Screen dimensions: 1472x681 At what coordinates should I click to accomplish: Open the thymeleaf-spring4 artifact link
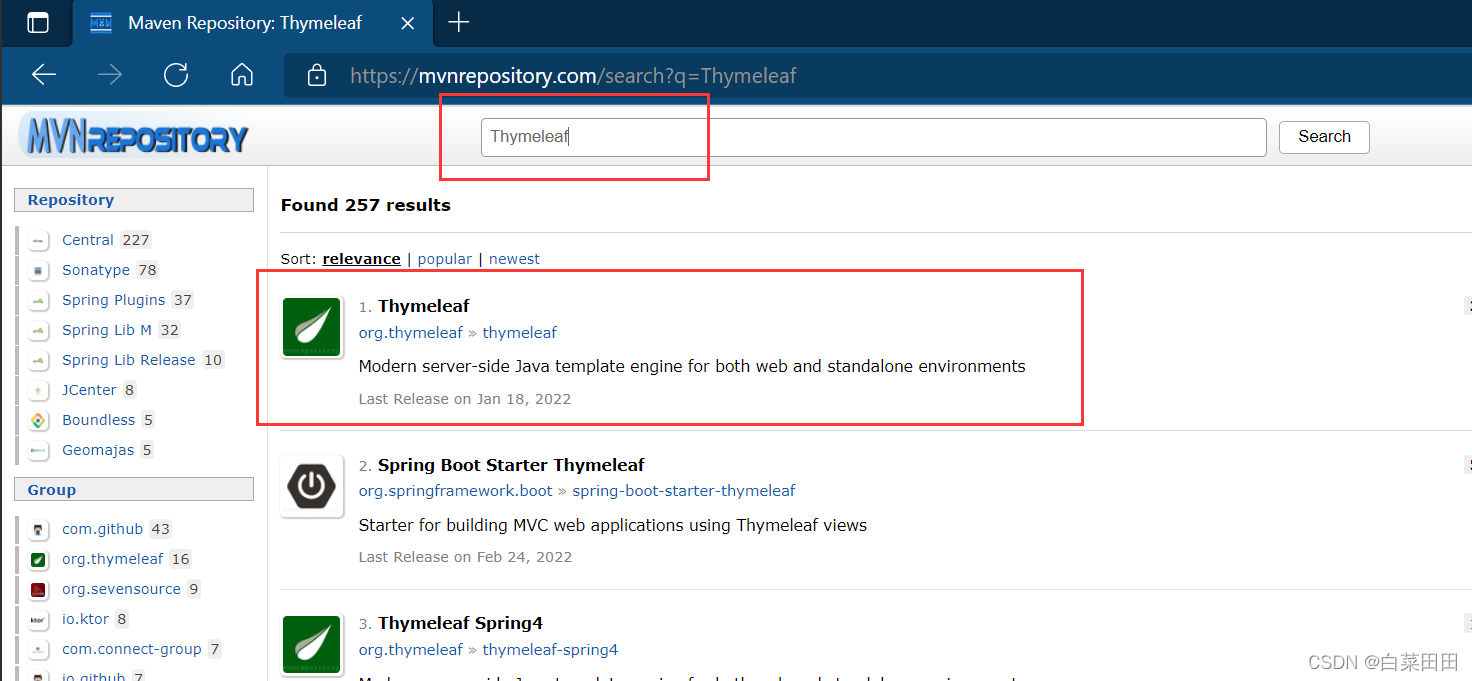point(550,650)
